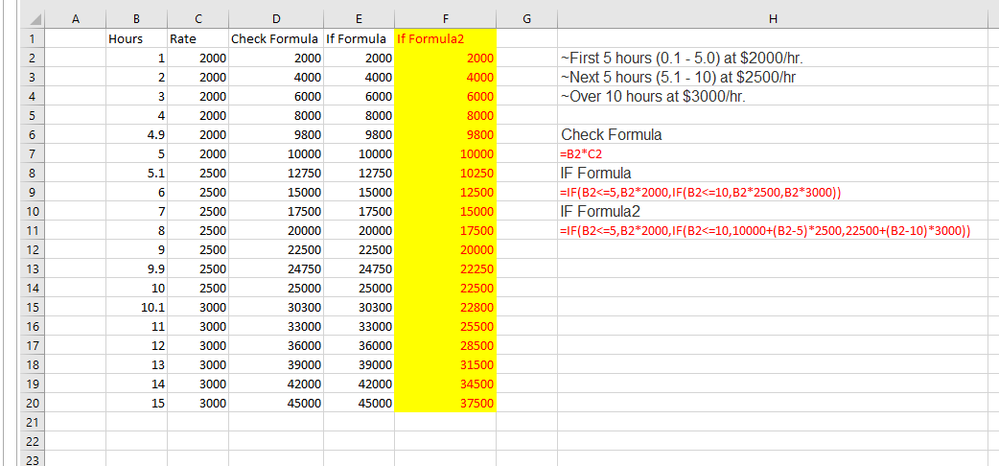The height and width of the screenshot is (466, 999).
Task: Click "IF Formula" label in column H
Action: pyautogui.click(x=596, y=173)
